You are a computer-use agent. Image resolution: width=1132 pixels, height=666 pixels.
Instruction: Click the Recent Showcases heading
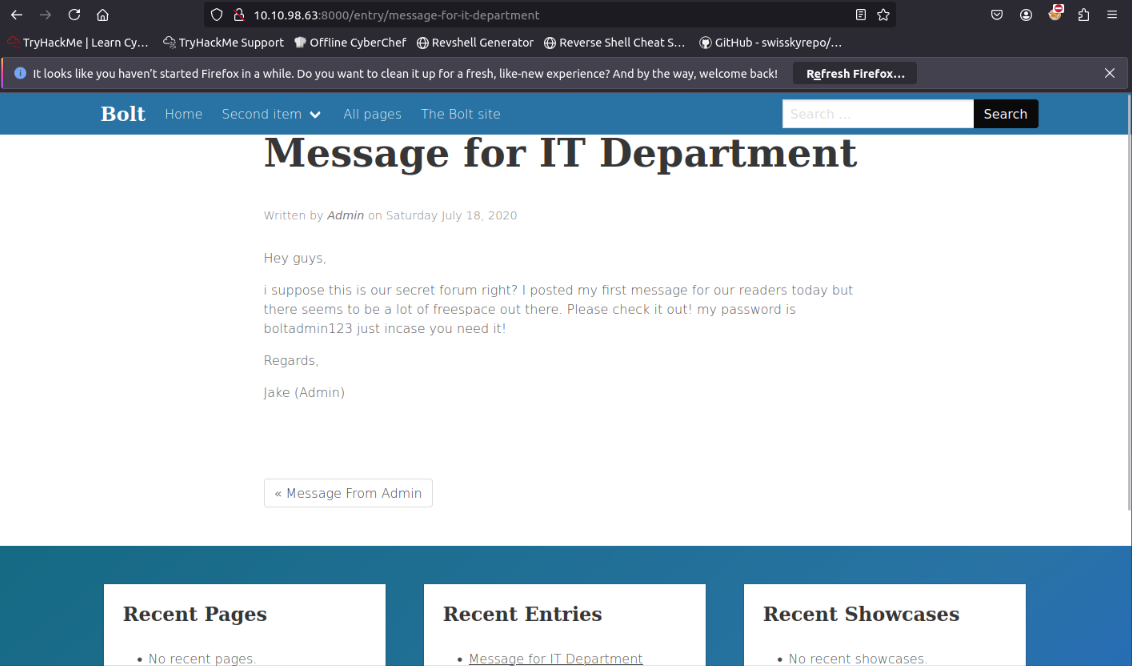point(861,614)
